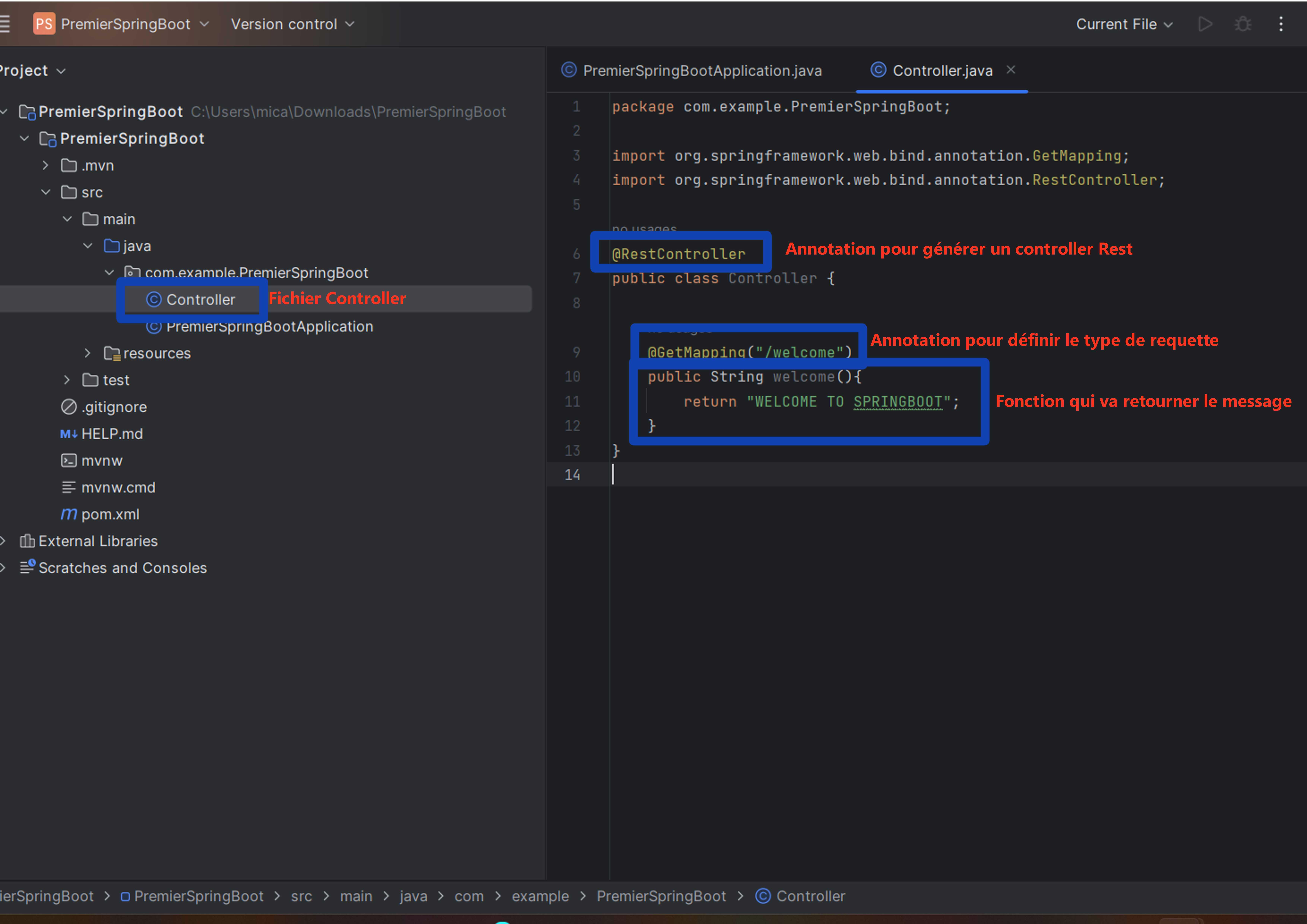The width and height of the screenshot is (1307, 924).
Task: Click the main folder icon
Action: (91, 219)
